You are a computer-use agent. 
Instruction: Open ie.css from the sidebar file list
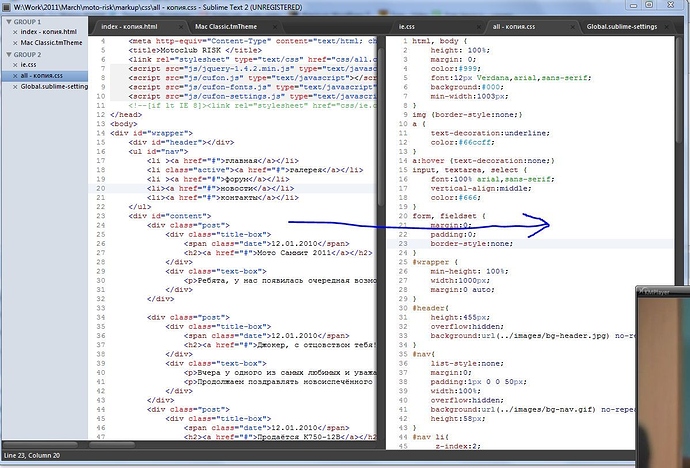click(29, 65)
